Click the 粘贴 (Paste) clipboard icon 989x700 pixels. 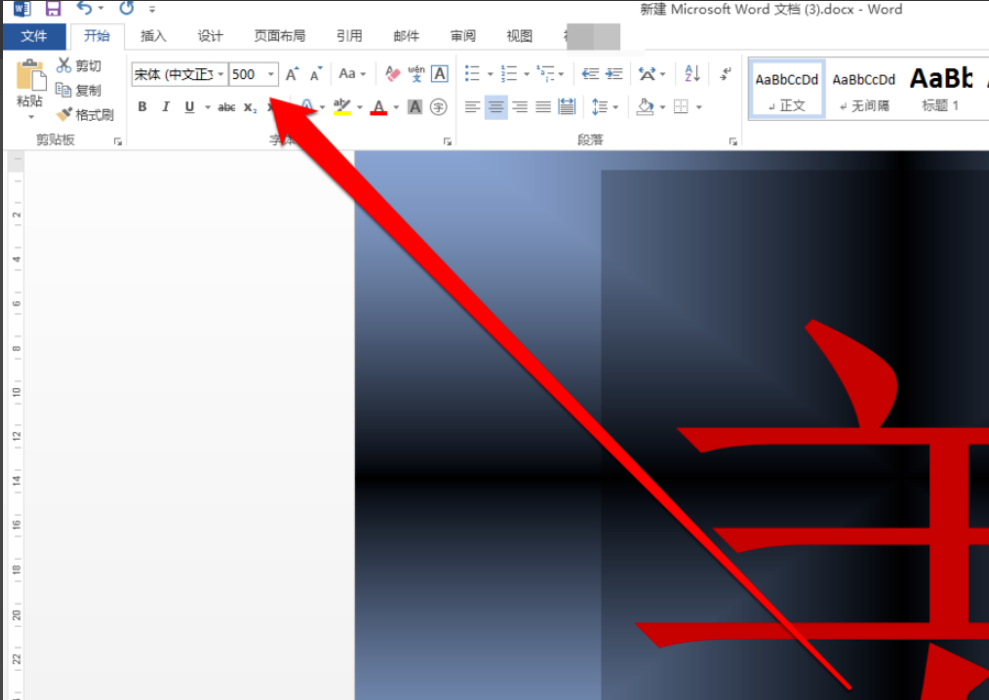point(30,75)
